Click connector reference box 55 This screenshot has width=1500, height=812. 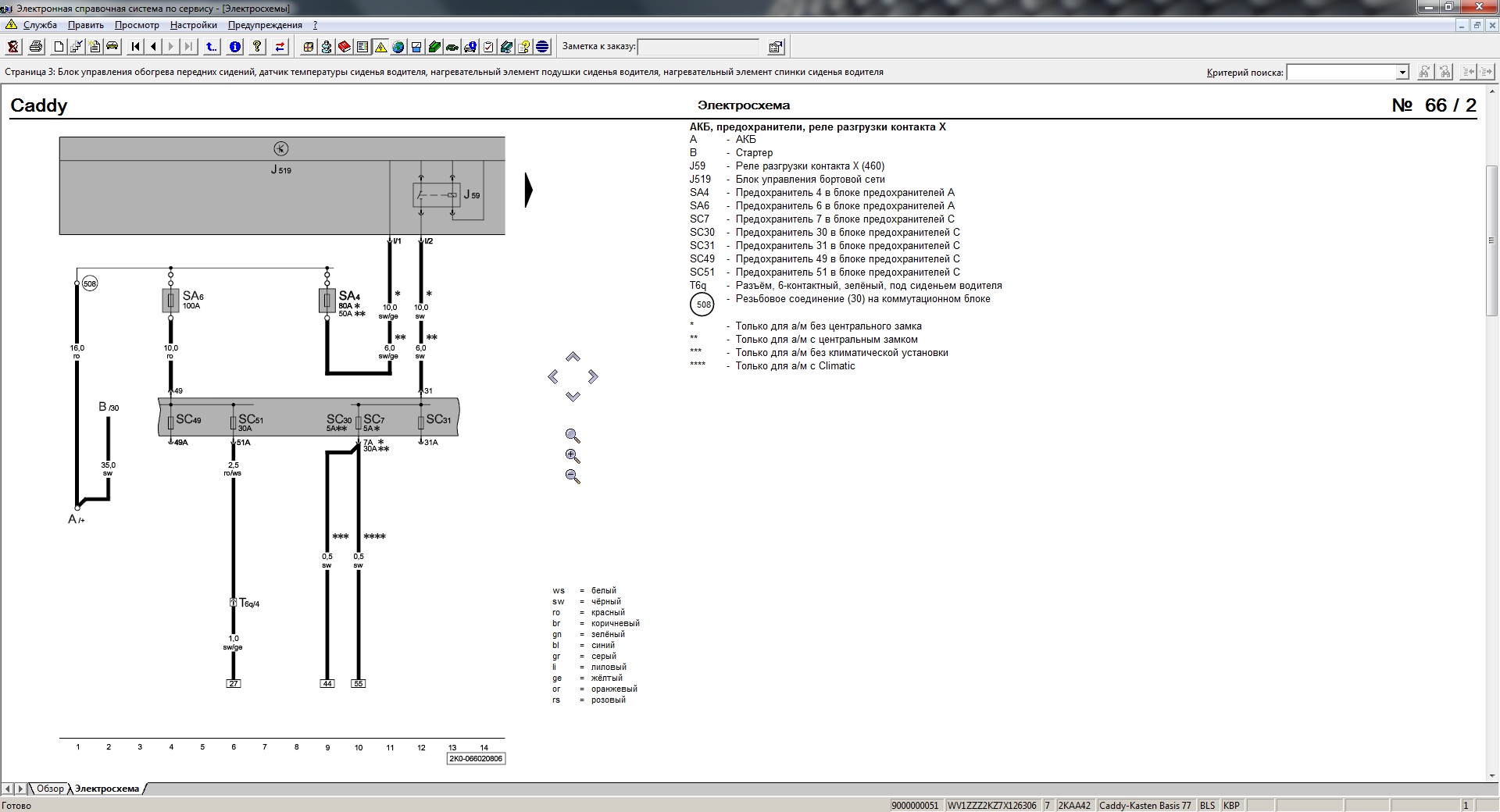[x=359, y=683]
